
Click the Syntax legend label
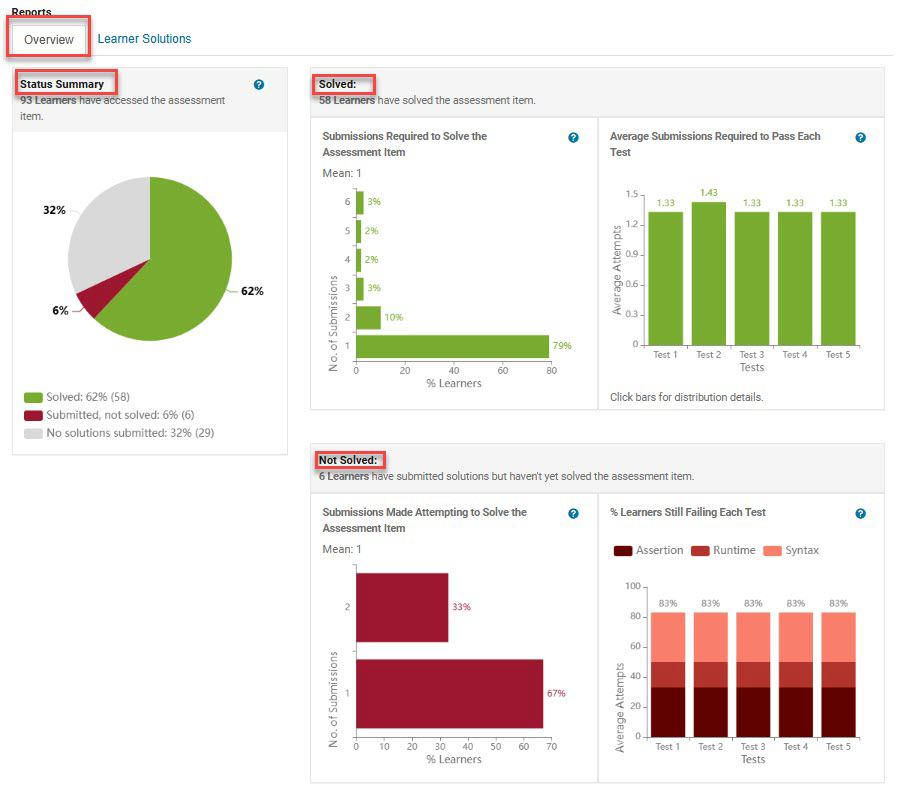tap(802, 551)
